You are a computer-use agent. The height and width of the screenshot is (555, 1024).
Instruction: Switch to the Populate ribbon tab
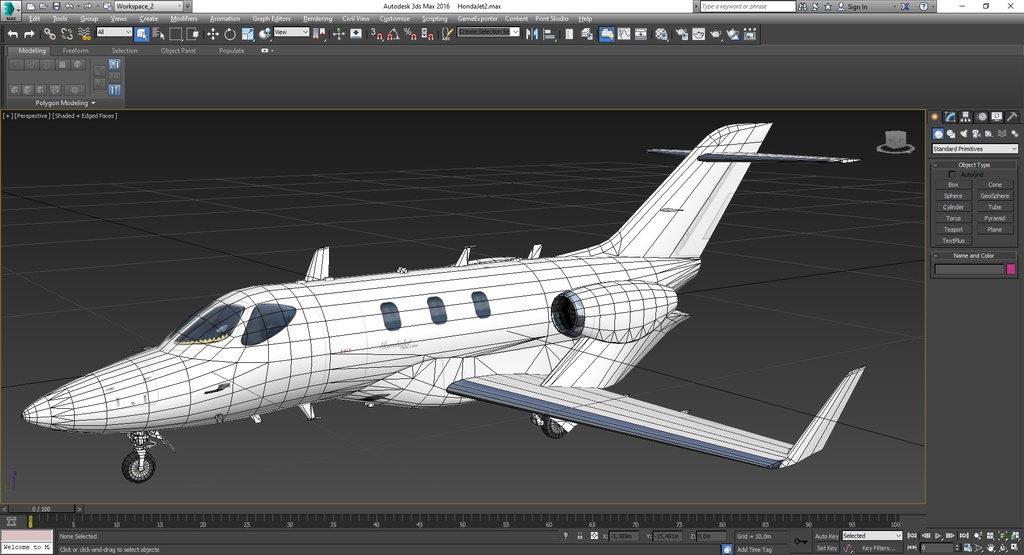231,50
